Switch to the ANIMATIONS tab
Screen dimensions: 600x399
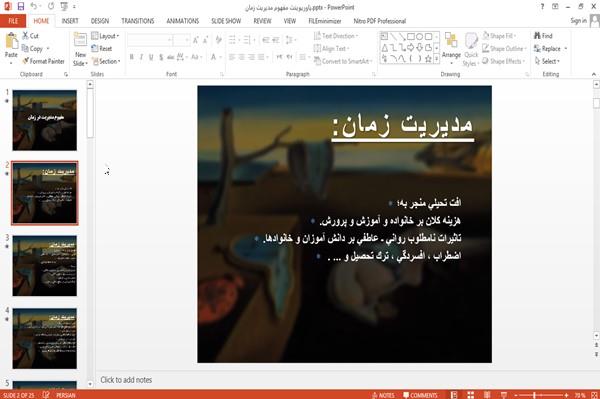pyautogui.click(x=183, y=21)
